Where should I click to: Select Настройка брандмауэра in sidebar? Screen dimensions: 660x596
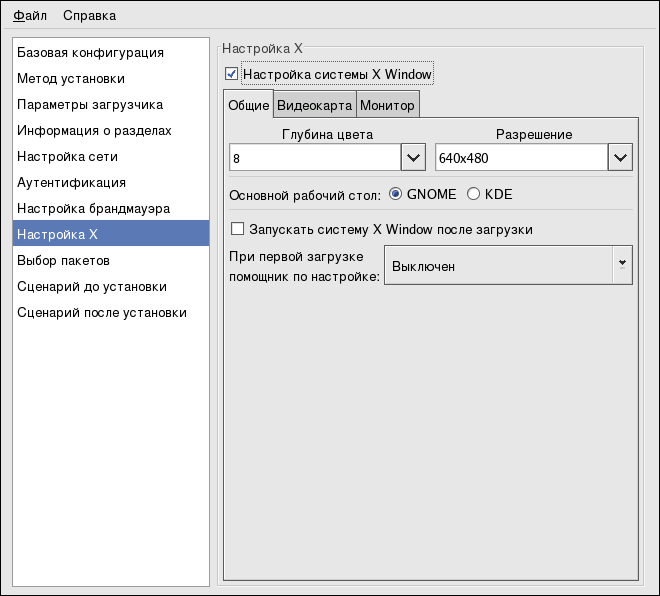tap(93, 208)
